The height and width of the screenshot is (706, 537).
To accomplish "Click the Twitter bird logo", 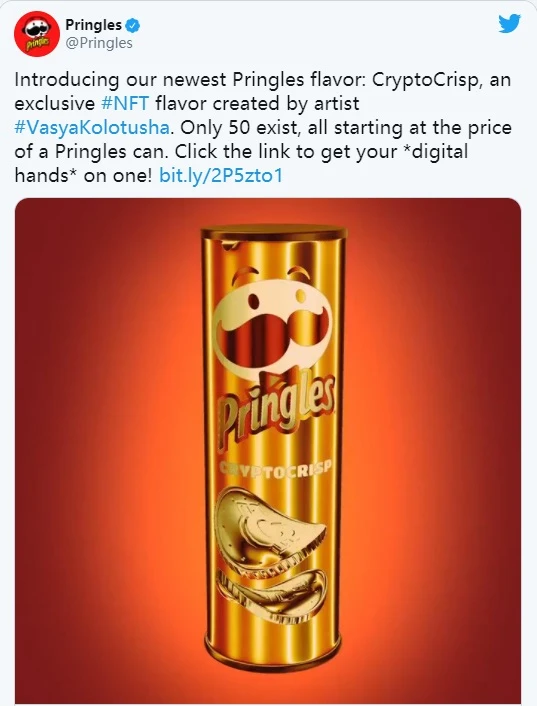I will coord(509,24).
